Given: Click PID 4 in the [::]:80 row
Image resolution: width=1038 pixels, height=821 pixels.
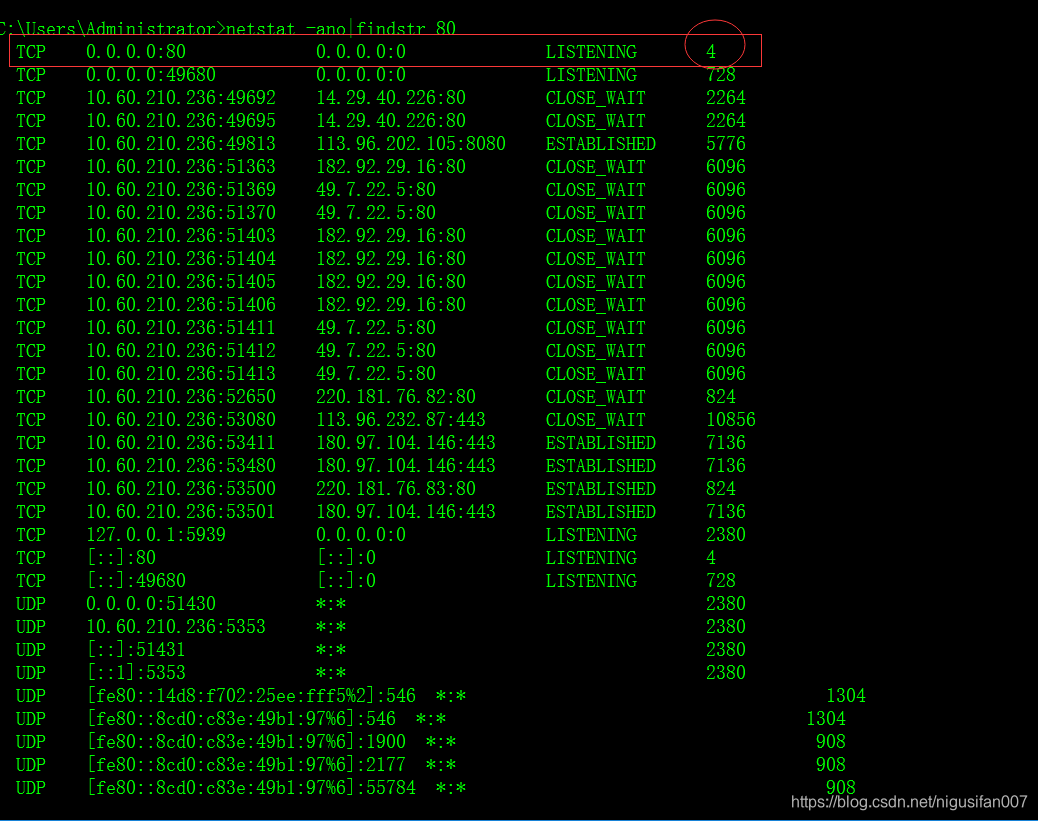Looking at the screenshot, I should 711,557.
